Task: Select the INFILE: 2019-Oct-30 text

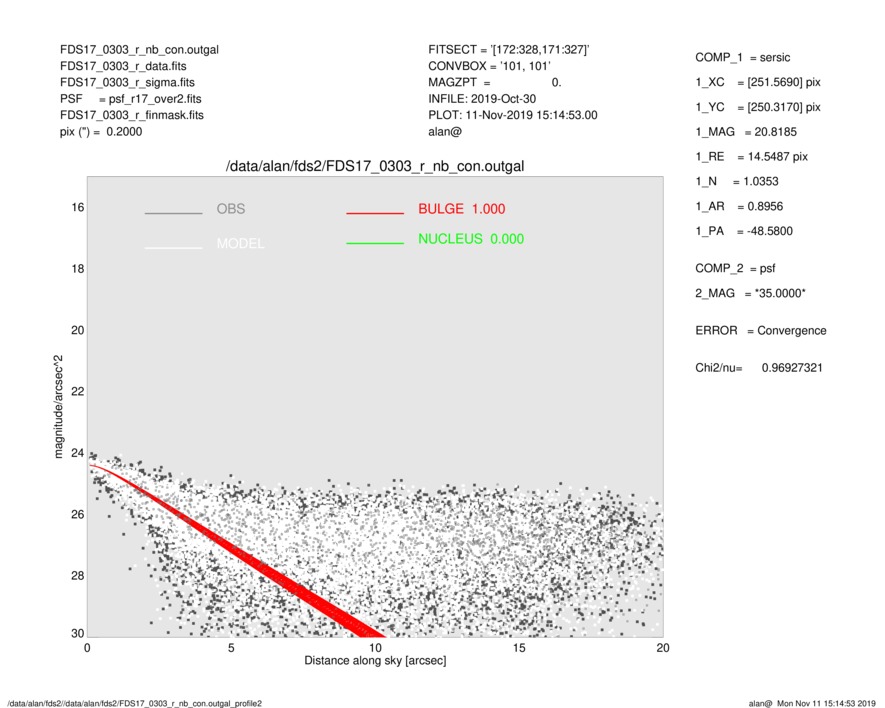Action: [482, 99]
